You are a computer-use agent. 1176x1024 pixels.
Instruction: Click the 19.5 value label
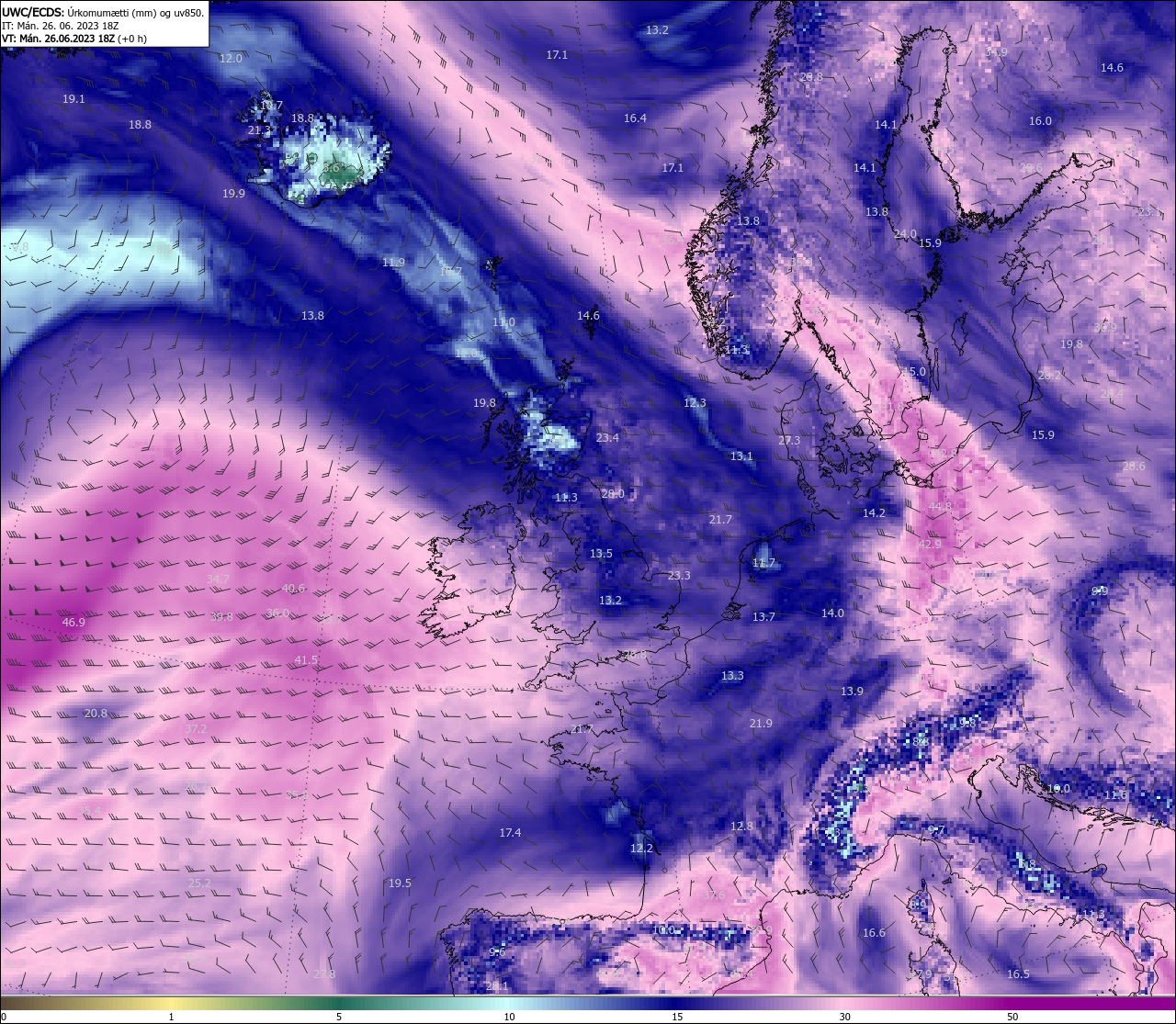coord(400,883)
